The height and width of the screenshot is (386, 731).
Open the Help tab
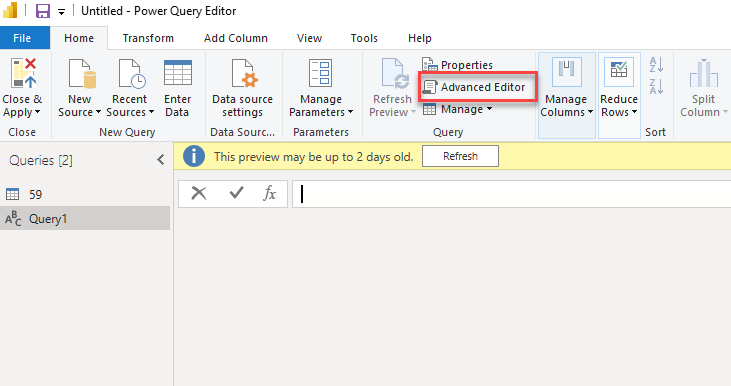(420, 38)
